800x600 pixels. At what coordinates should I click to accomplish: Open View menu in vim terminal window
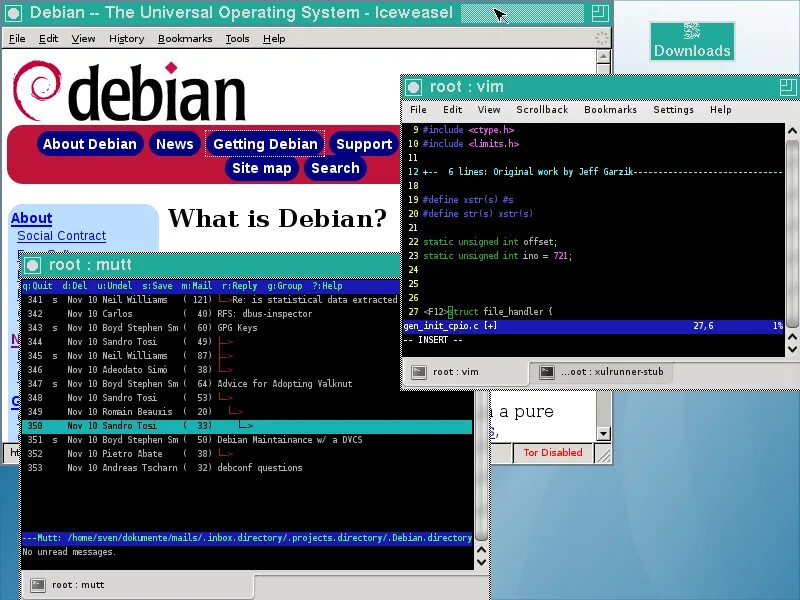[489, 110]
